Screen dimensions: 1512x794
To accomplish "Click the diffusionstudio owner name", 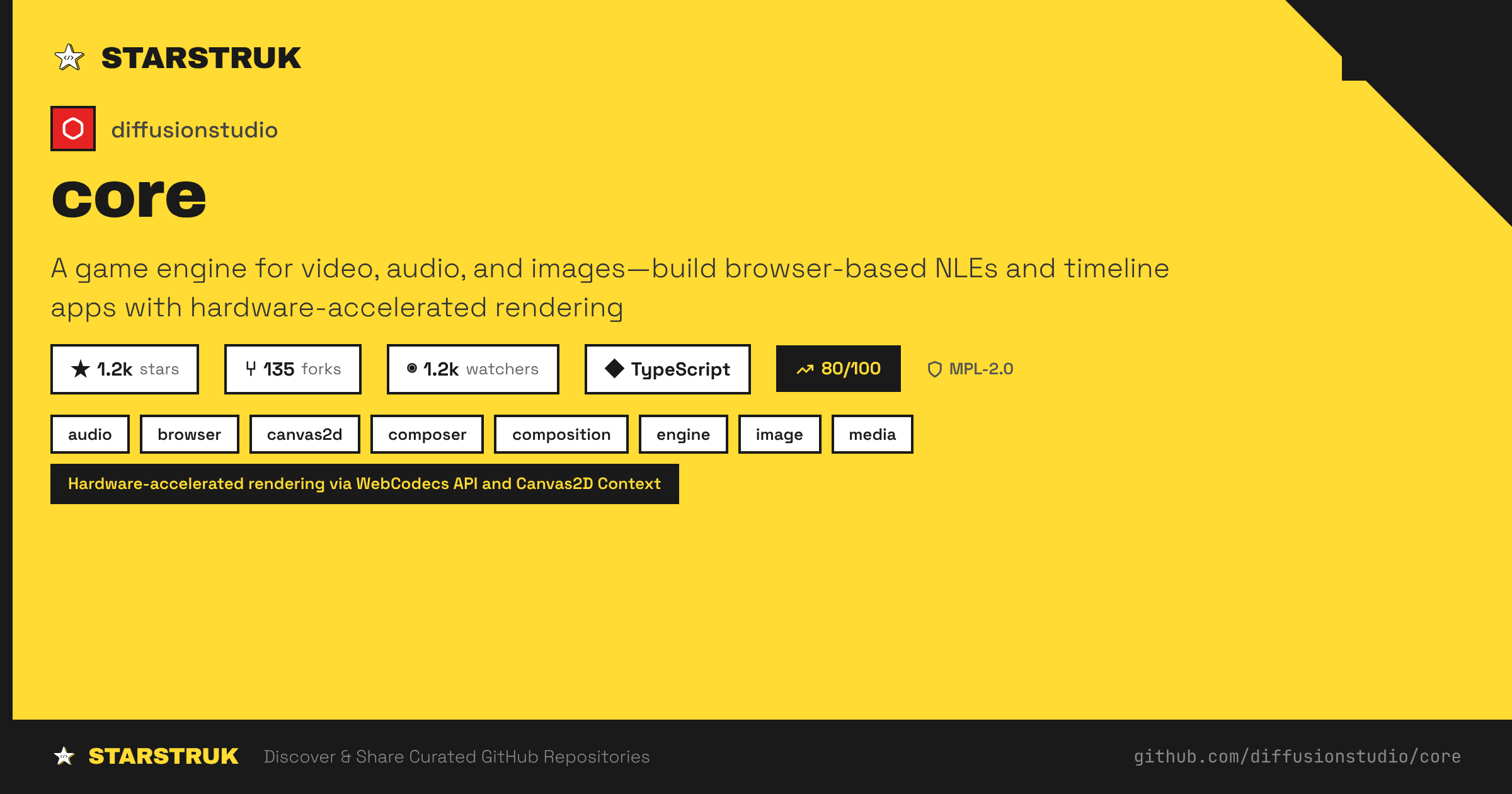I will [195, 130].
